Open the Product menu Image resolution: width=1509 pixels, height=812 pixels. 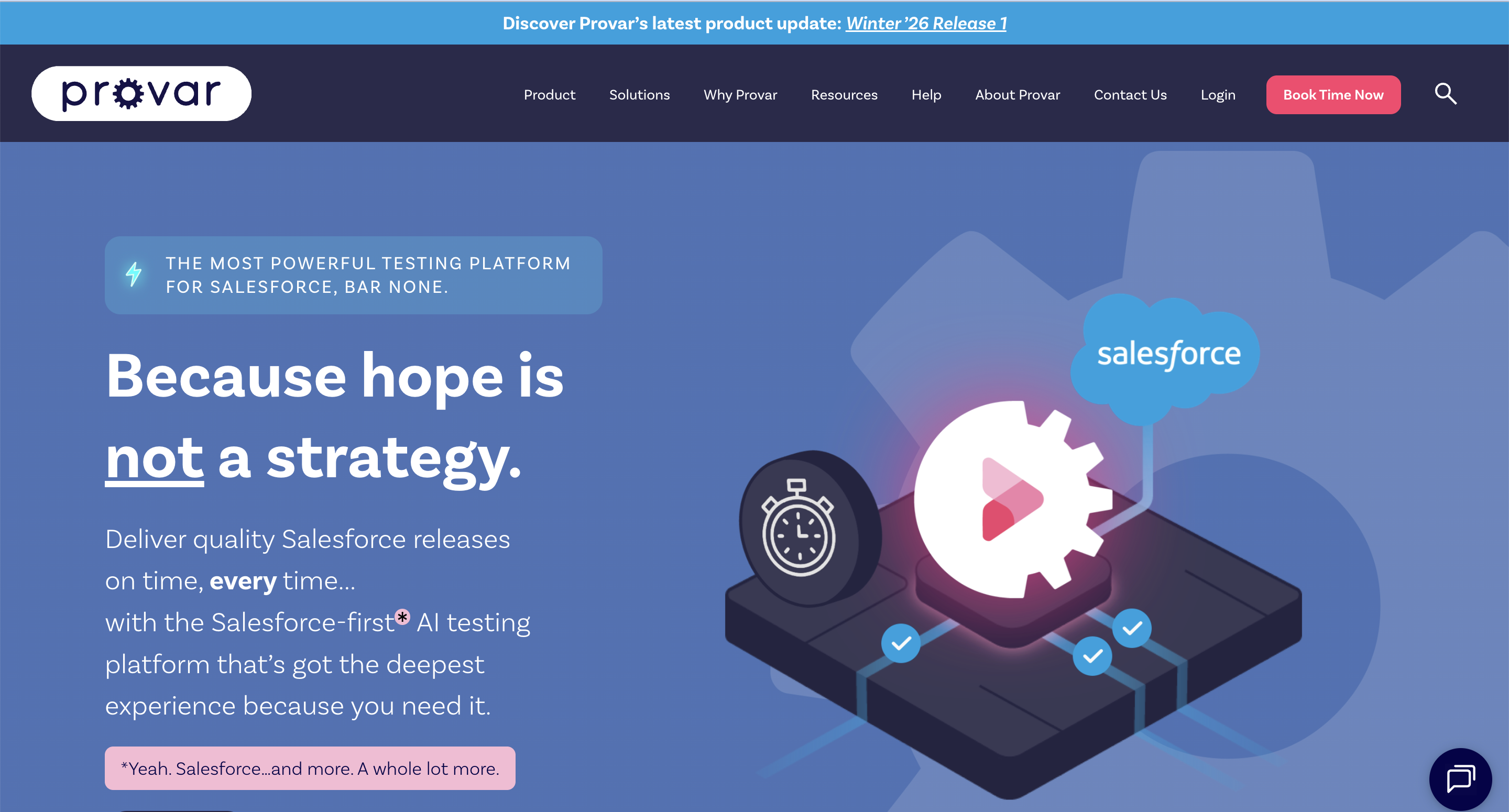pos(549,95)
